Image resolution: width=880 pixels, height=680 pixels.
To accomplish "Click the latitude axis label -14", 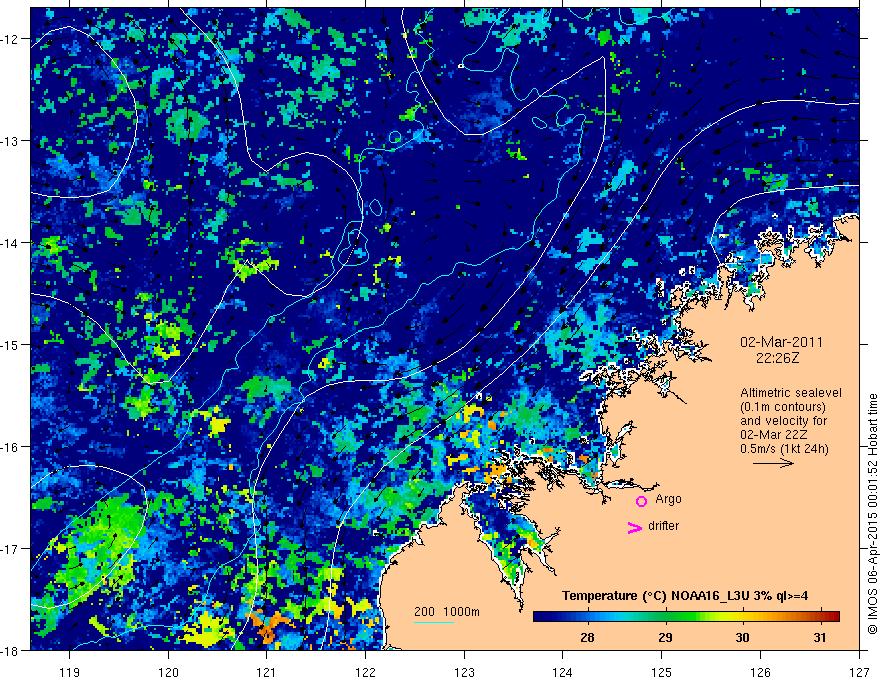I will point(10,243).
